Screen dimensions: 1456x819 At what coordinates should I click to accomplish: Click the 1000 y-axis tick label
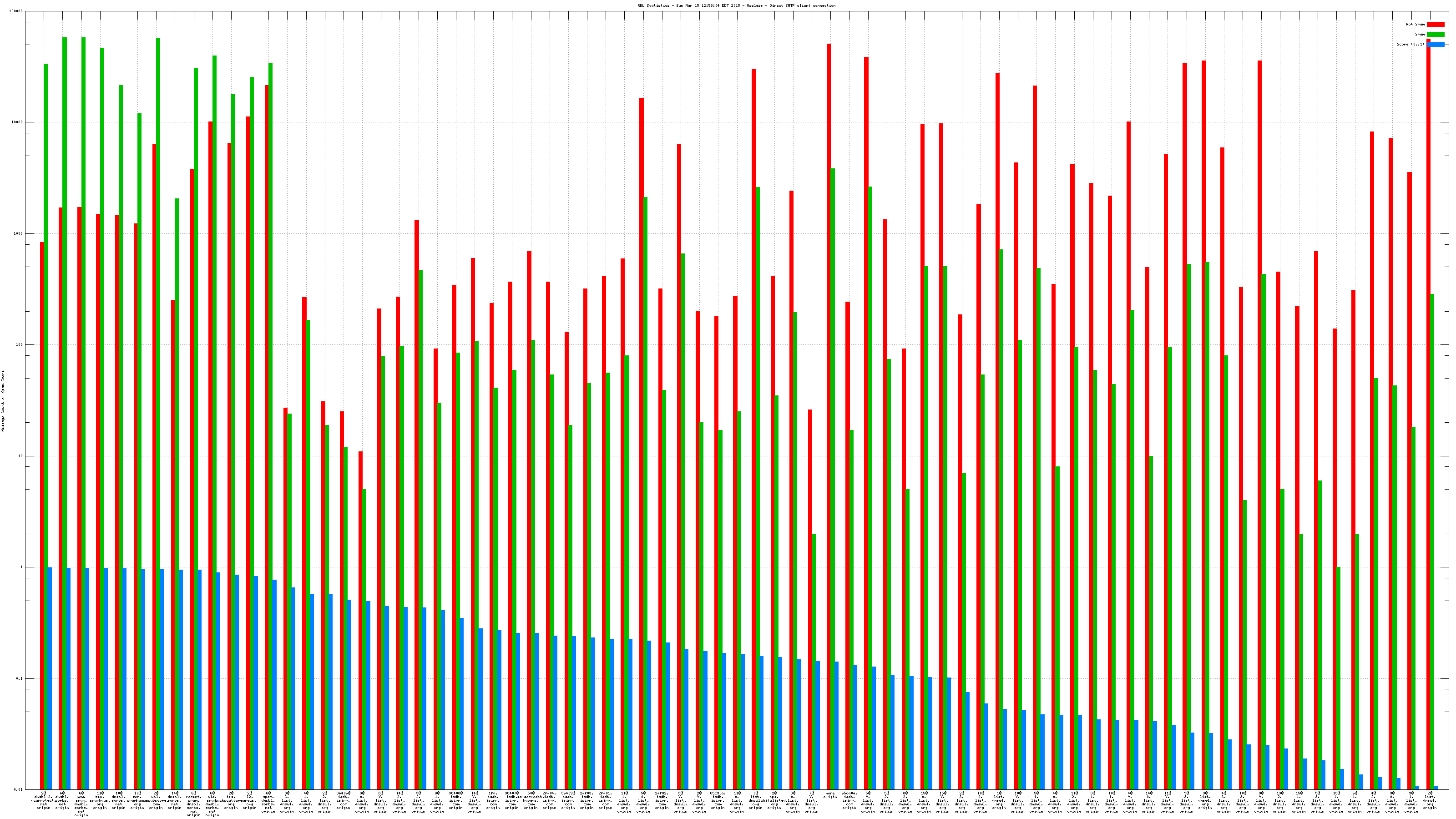click(19, 233)
